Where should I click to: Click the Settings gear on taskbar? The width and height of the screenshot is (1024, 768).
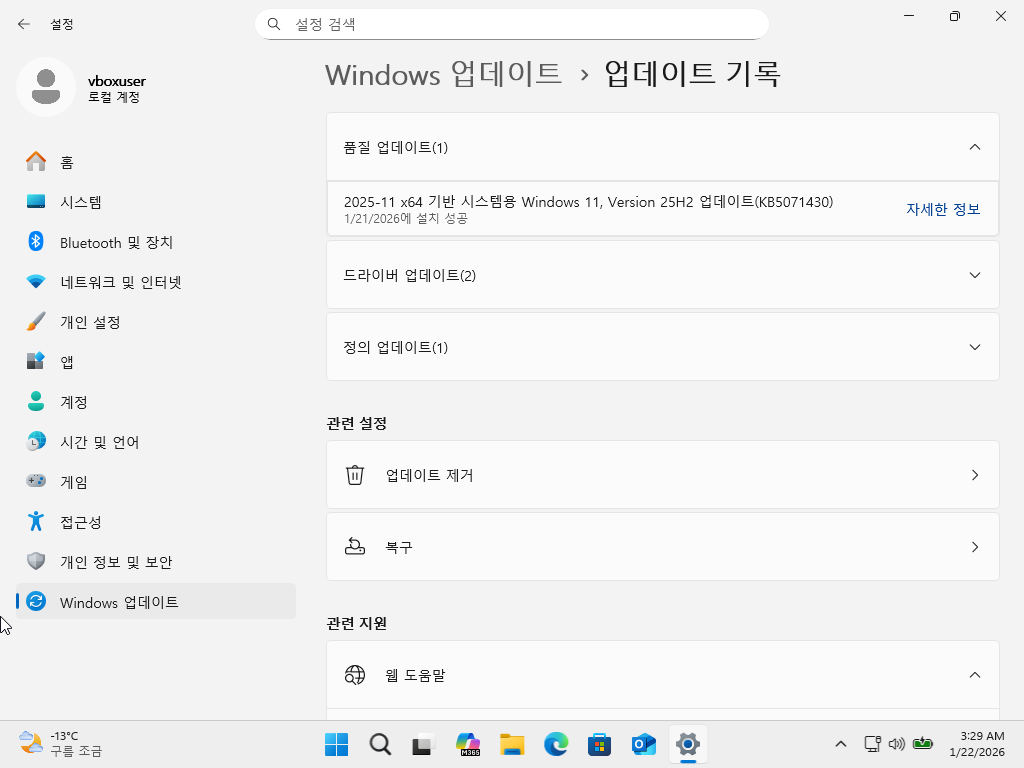pyautogui.click(x=688, y=744)
